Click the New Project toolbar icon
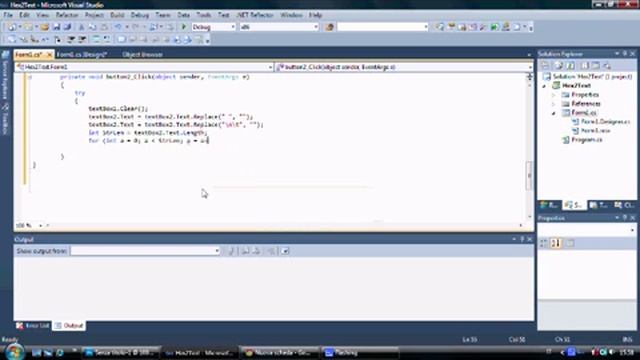The image size is (640, 360). pyautogui.click(x=12, y=27)
